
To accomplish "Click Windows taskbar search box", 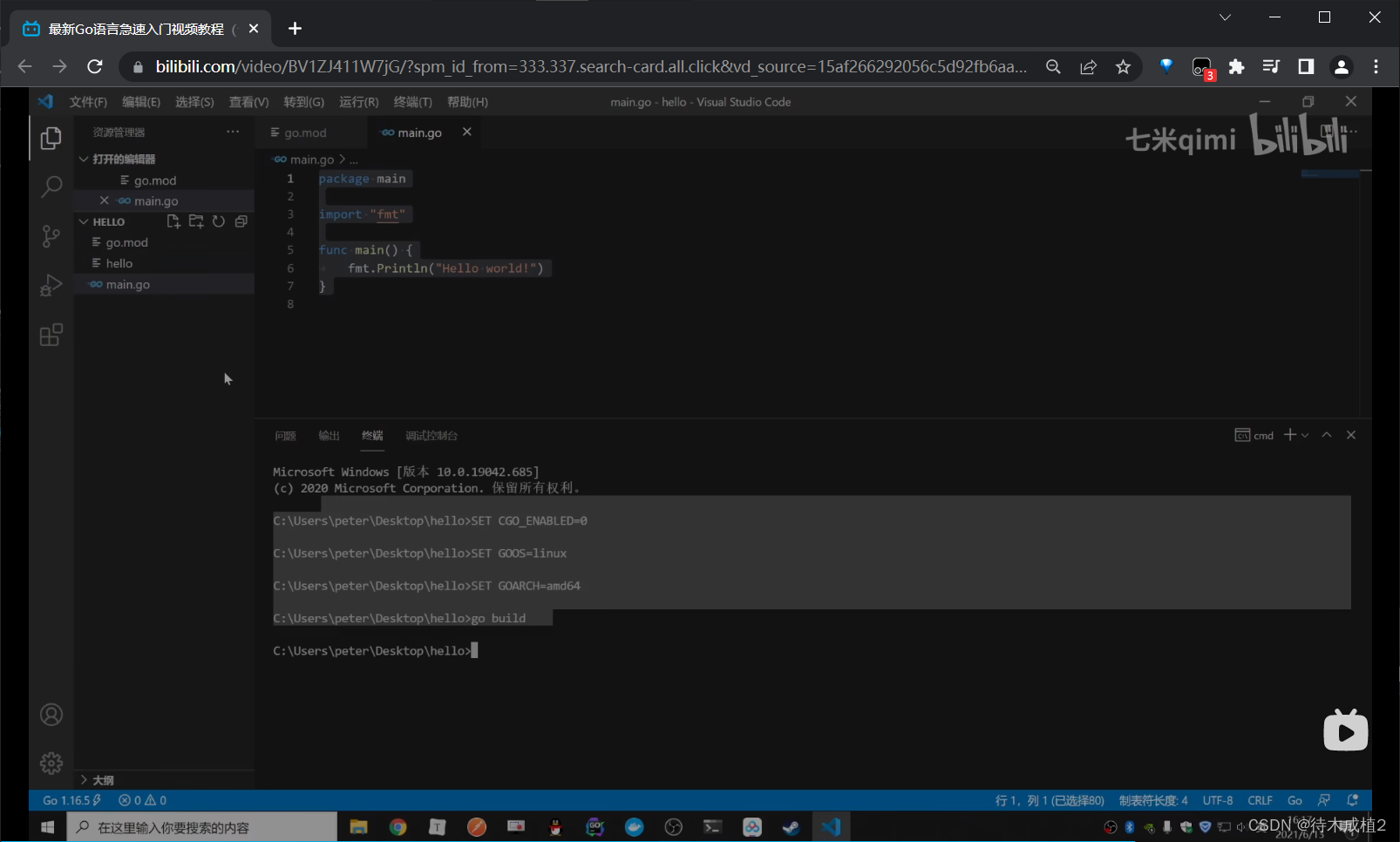I will [202, 827].
